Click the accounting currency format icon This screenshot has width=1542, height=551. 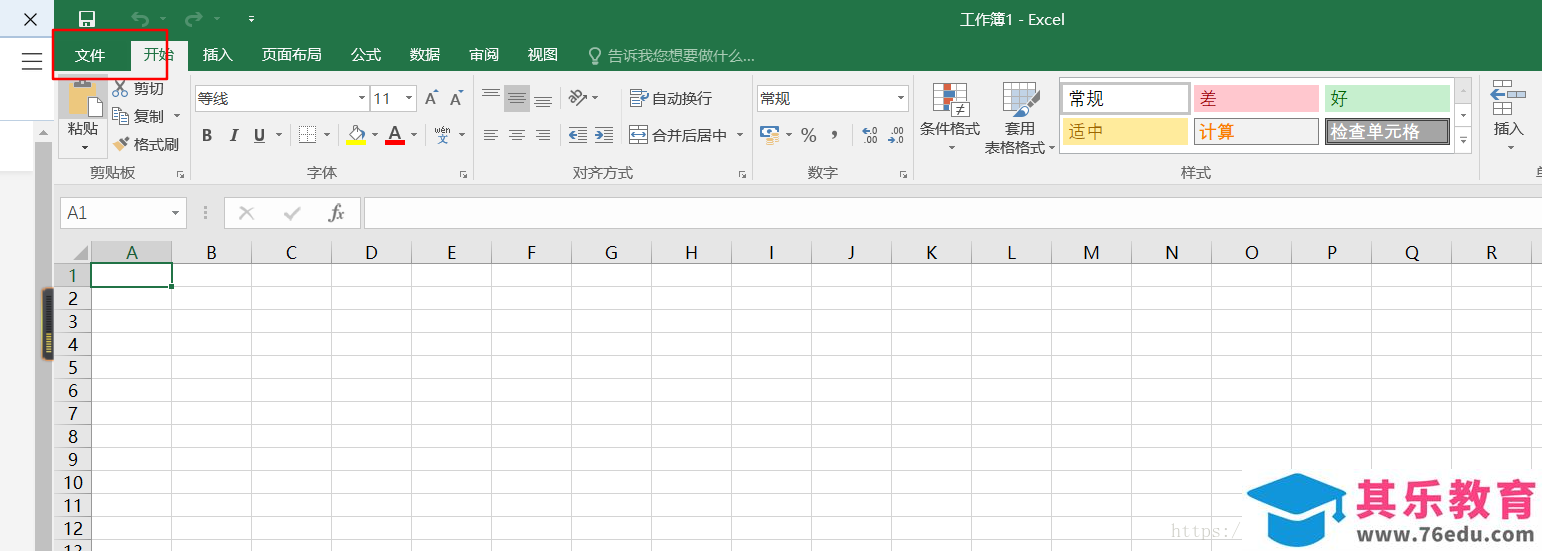tap(769, 135)
